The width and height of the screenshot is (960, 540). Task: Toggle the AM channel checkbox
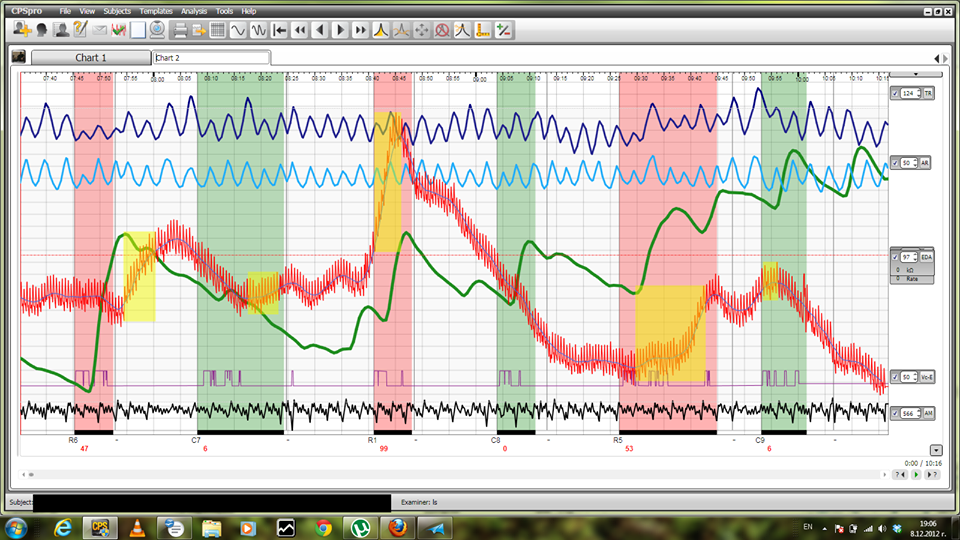tap(895, 412)
